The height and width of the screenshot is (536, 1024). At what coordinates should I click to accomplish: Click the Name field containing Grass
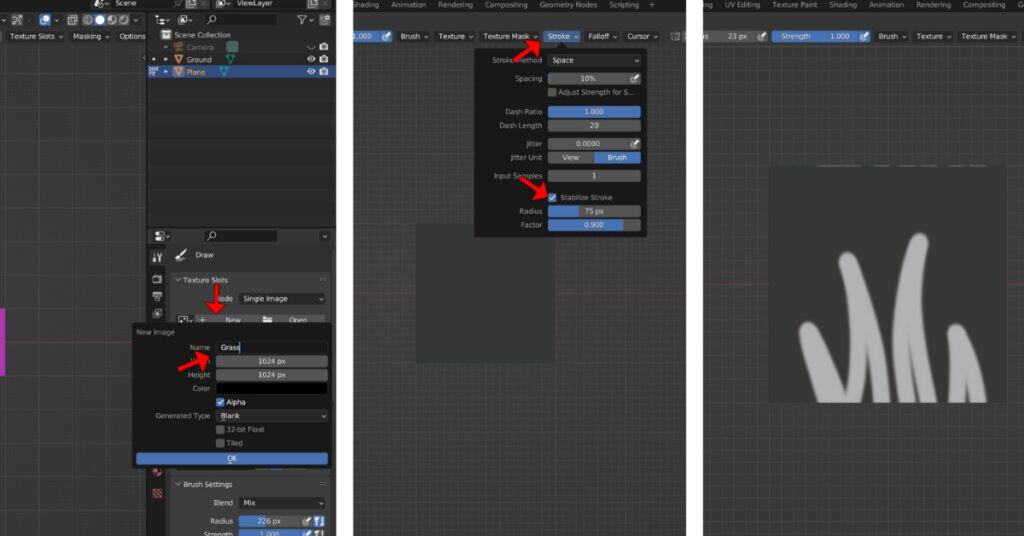tap(272, 347)
